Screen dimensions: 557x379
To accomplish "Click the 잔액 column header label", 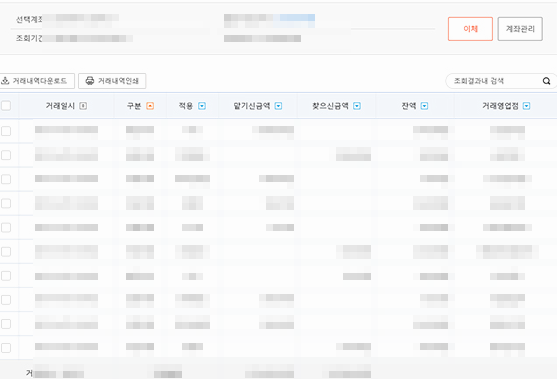I will click(409, 106).
